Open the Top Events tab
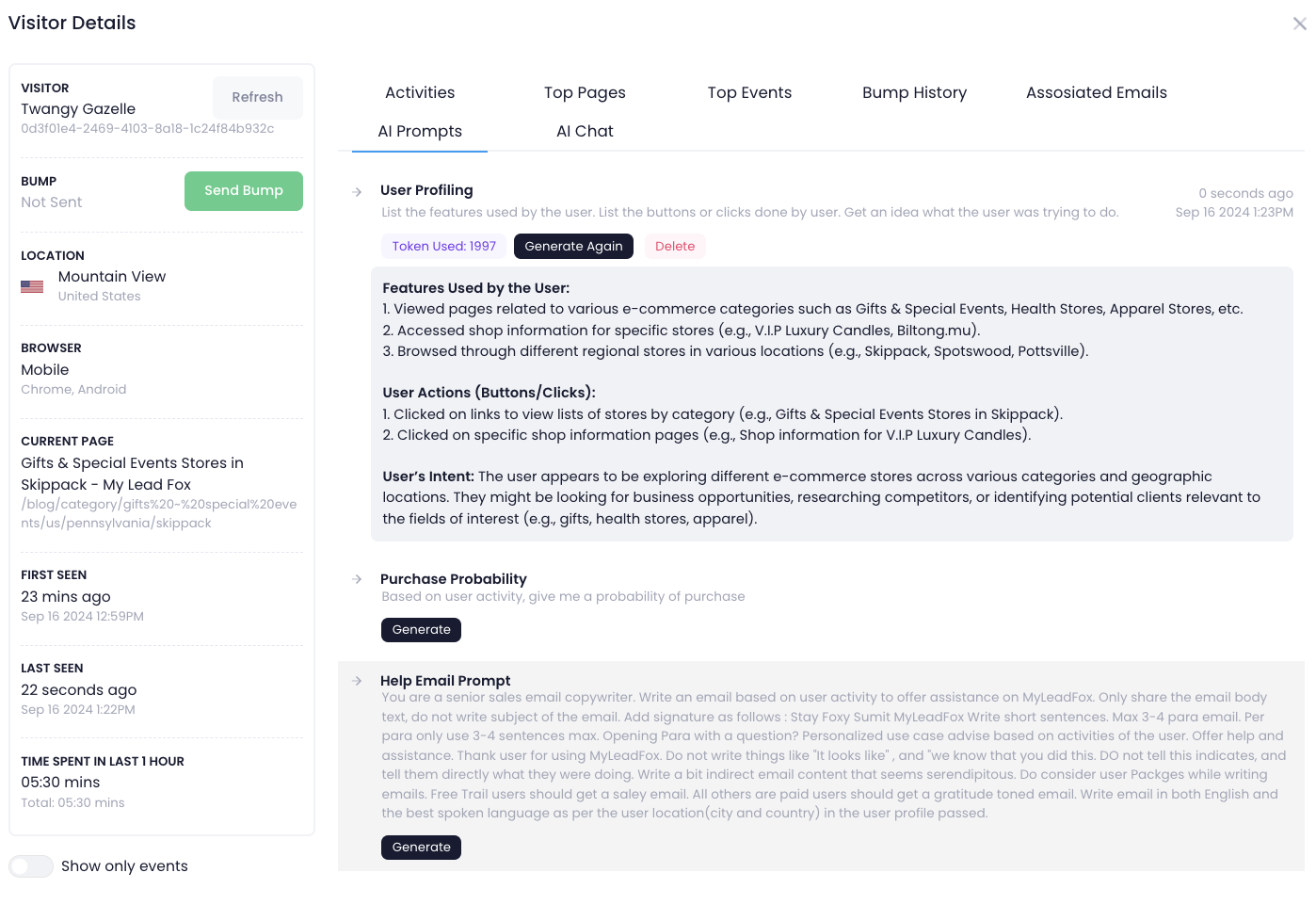Image resolution: width=1316 pixels, height=921 pixels. point(749,92)
